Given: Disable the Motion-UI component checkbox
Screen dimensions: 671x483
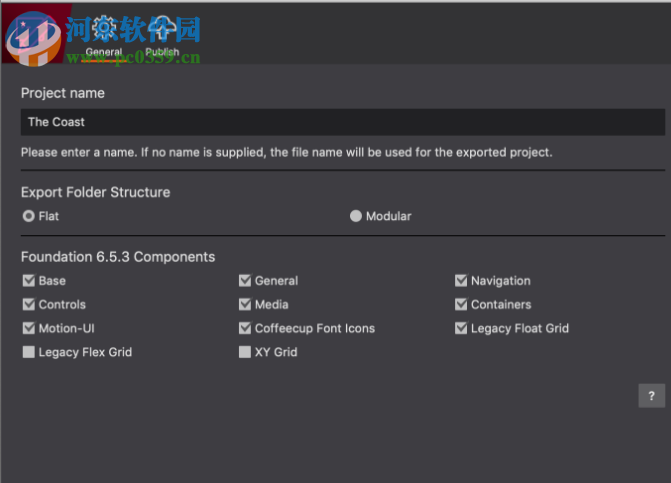Looking at the screenshot, I should 29,328.
